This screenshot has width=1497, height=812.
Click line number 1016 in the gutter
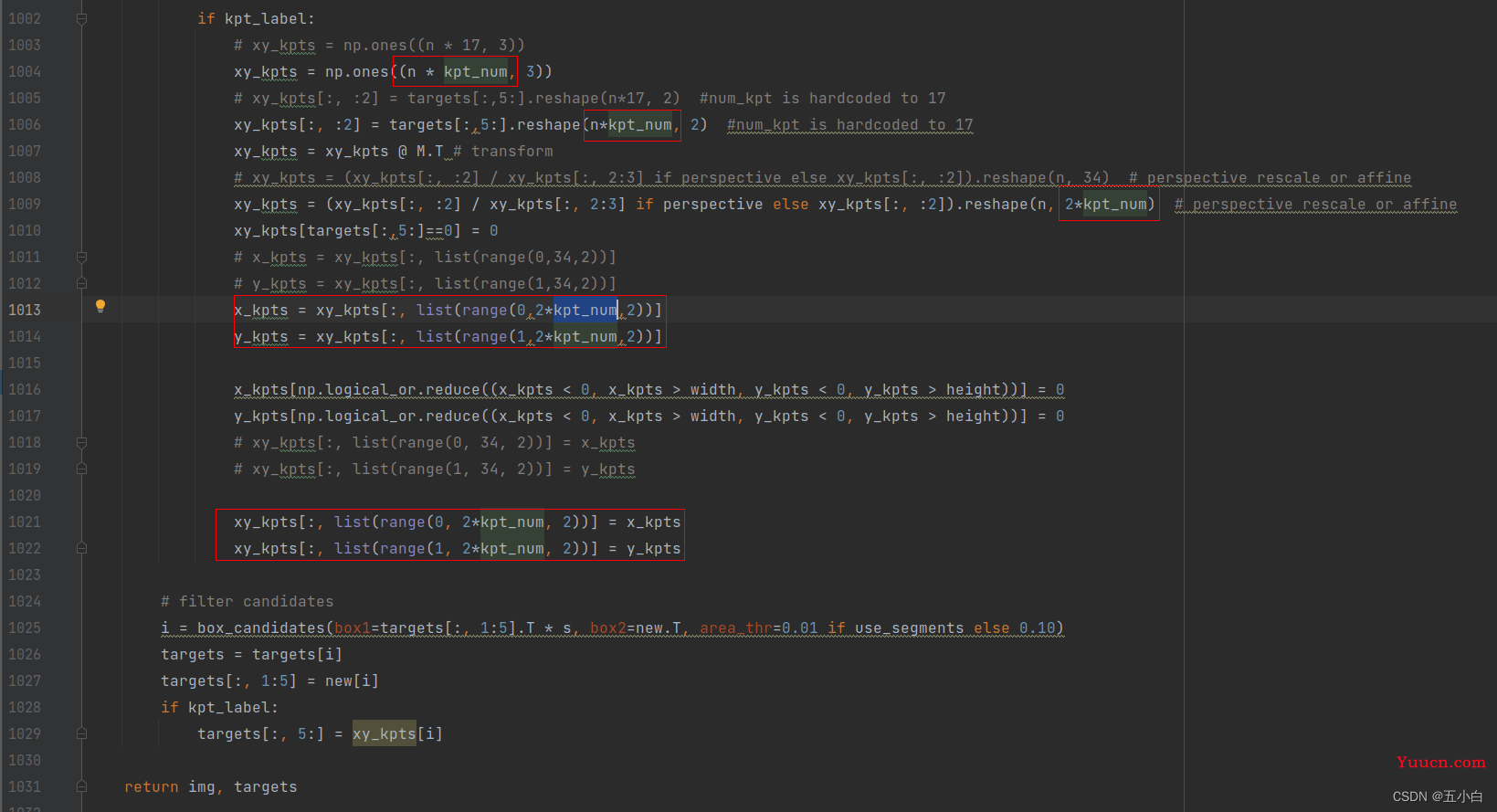[x=25, y=389]
